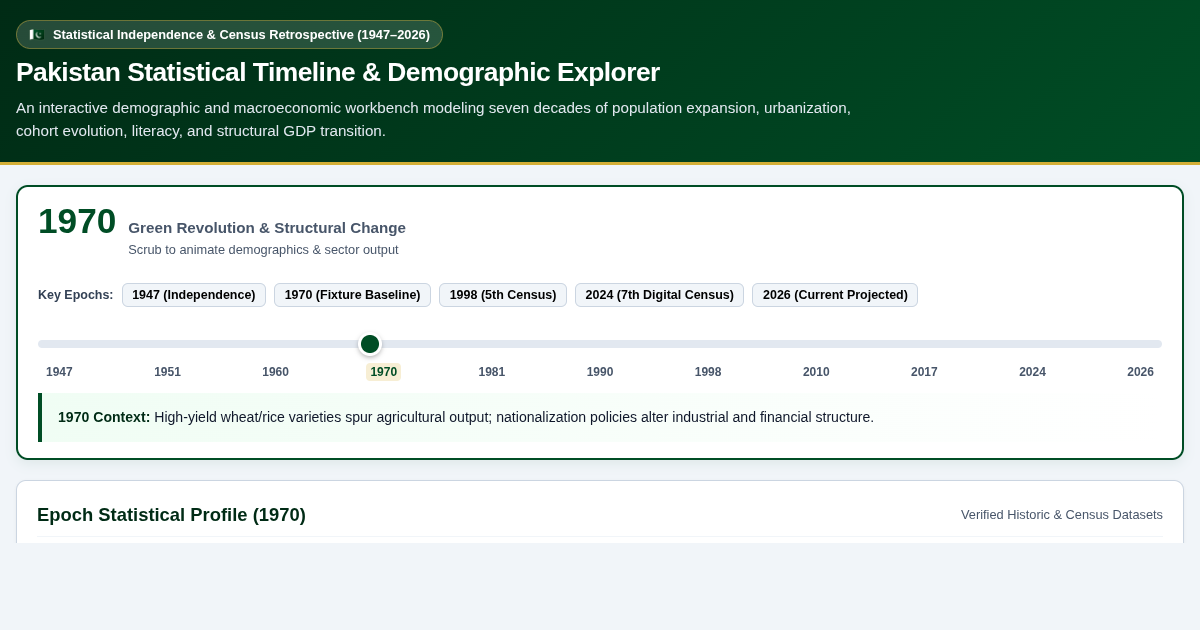Click the 1998 tick label on timeline
This screenshot has height=630, width=1200.
[x=708, y=372]
